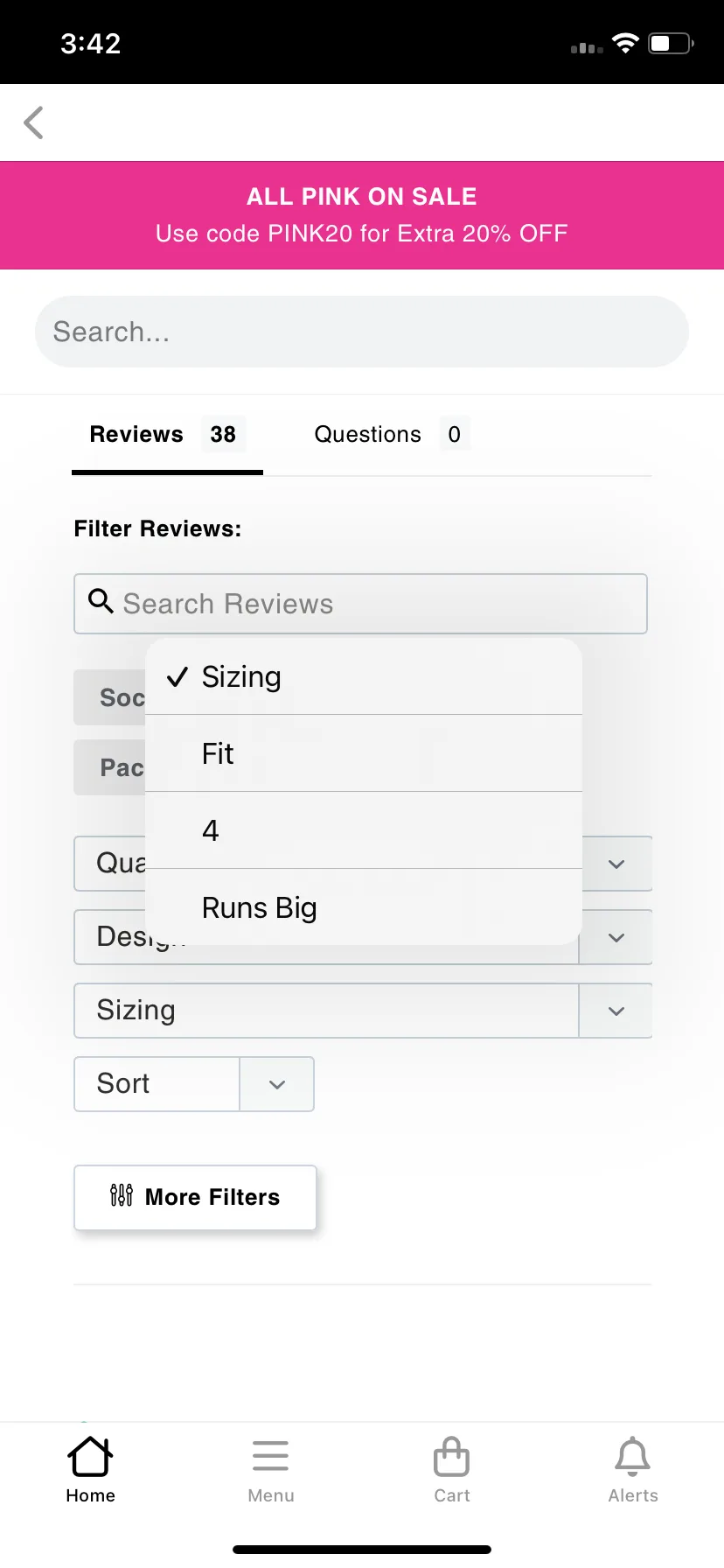Choose the Runs Big option
Viewport: 724px width, 1568px height.
click(364, 907)
